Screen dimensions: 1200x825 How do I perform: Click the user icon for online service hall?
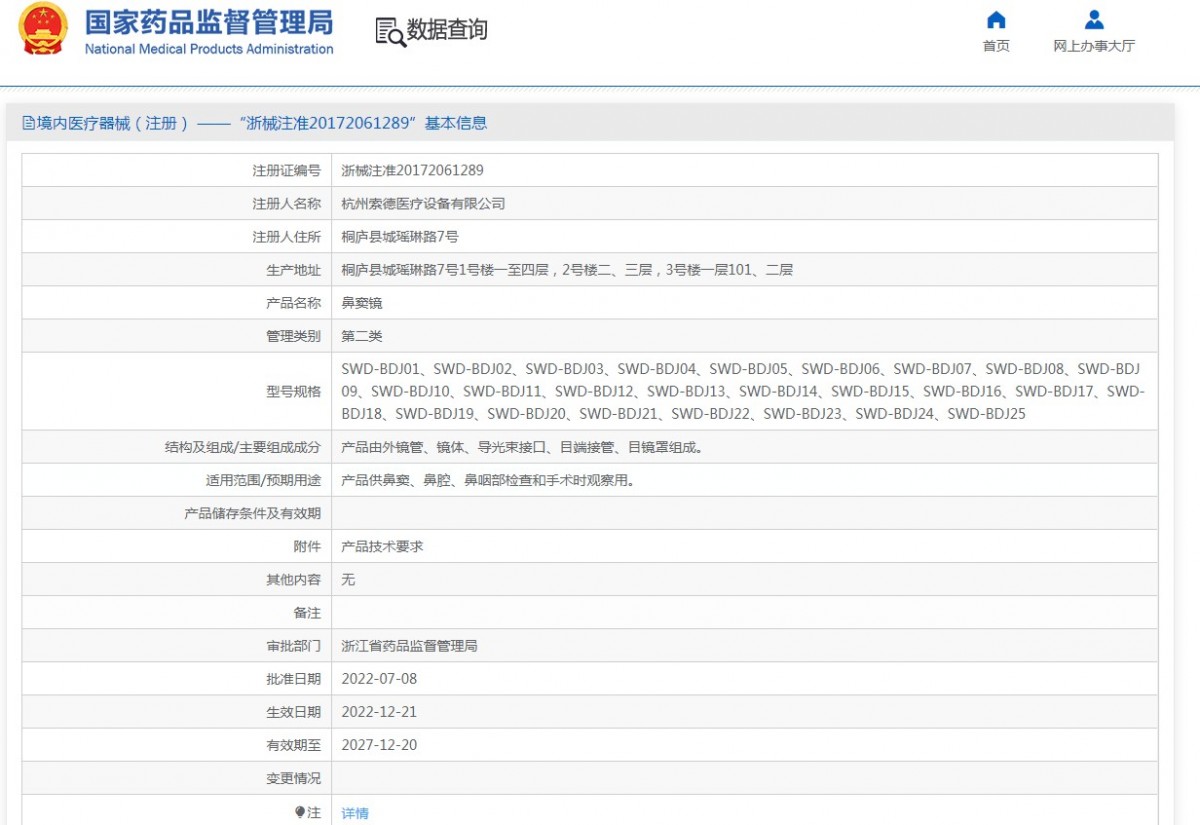[1094, 20]
